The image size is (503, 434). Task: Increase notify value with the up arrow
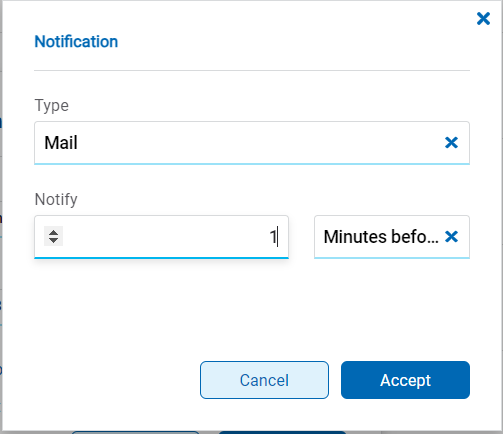pyautogui.click(x=53, y=232)
